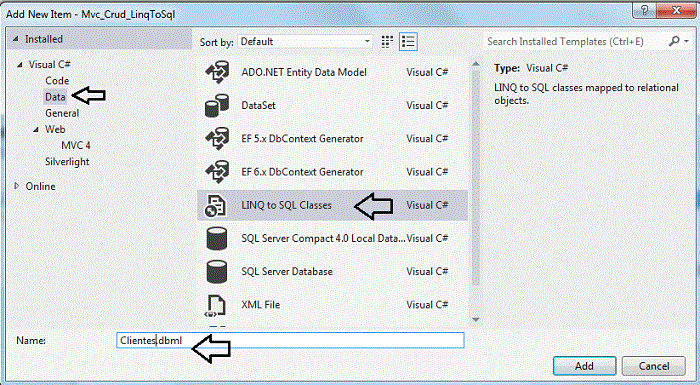The image size is (700, 385).
Task: Choose SQL Server Compact 4.0 Local Database icon
Action: tap(217, 239)
